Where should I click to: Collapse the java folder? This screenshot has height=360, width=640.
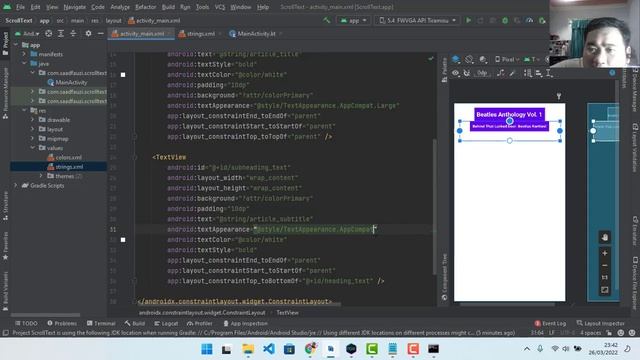(24, 64)
